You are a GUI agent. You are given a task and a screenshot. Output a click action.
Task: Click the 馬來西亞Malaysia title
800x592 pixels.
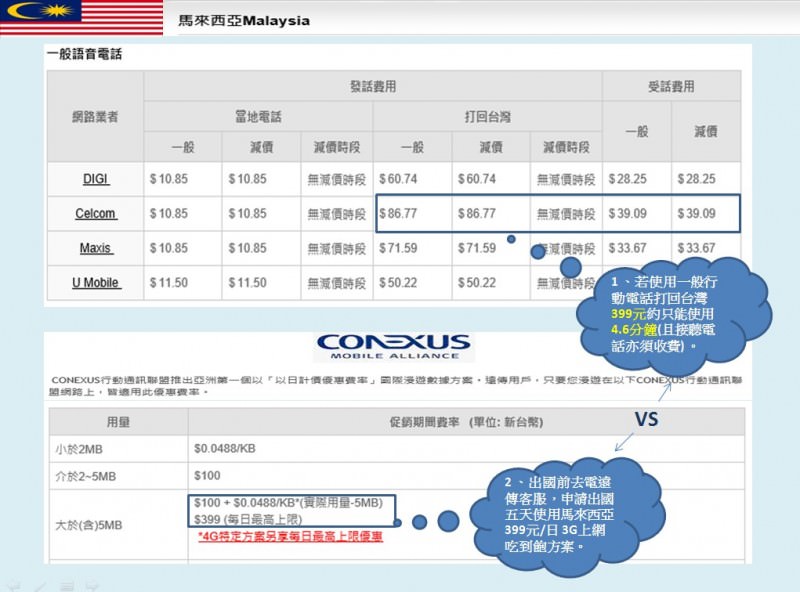(x=244, y=21)
